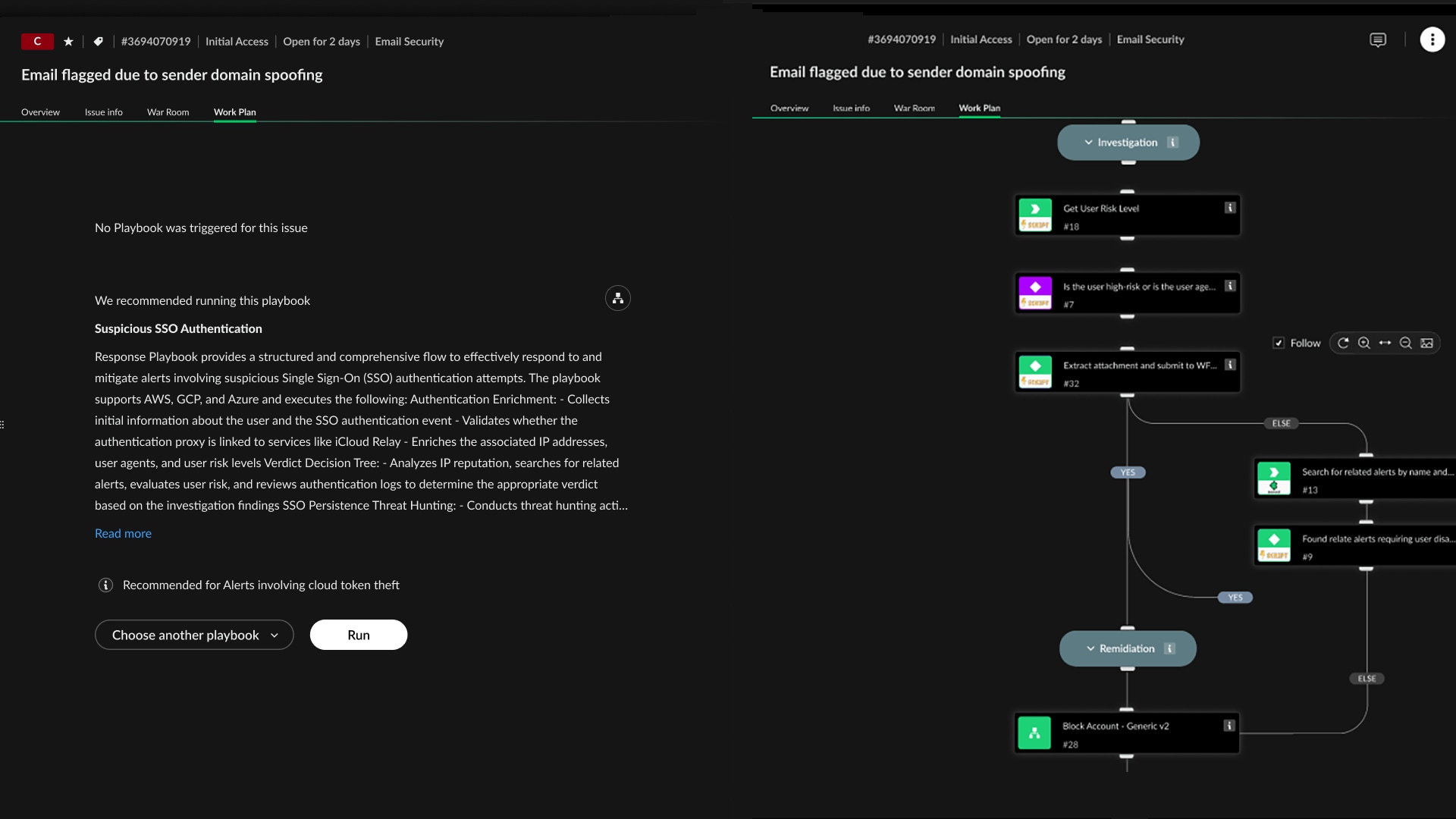Select the zoom in icon on the flowchart toolbar

[x=1364, y=343]
